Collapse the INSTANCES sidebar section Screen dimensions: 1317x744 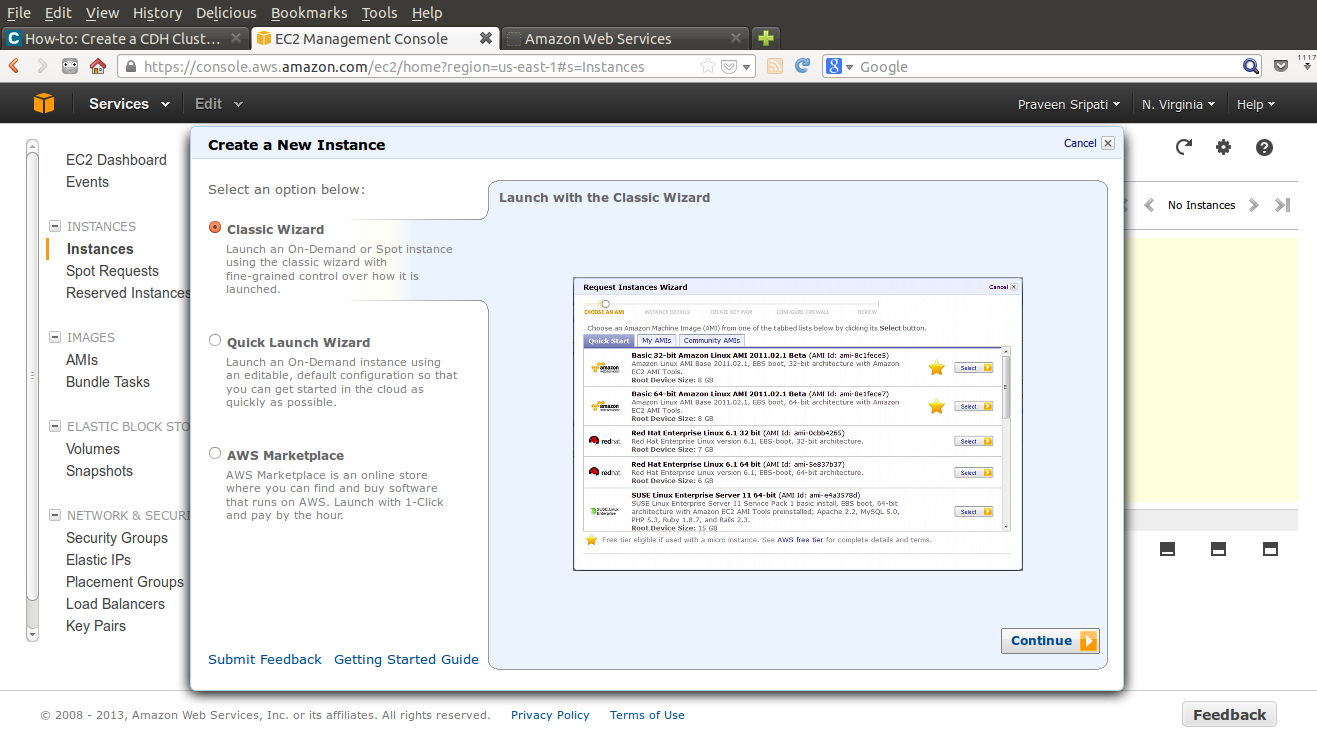[x=55, y=227]
